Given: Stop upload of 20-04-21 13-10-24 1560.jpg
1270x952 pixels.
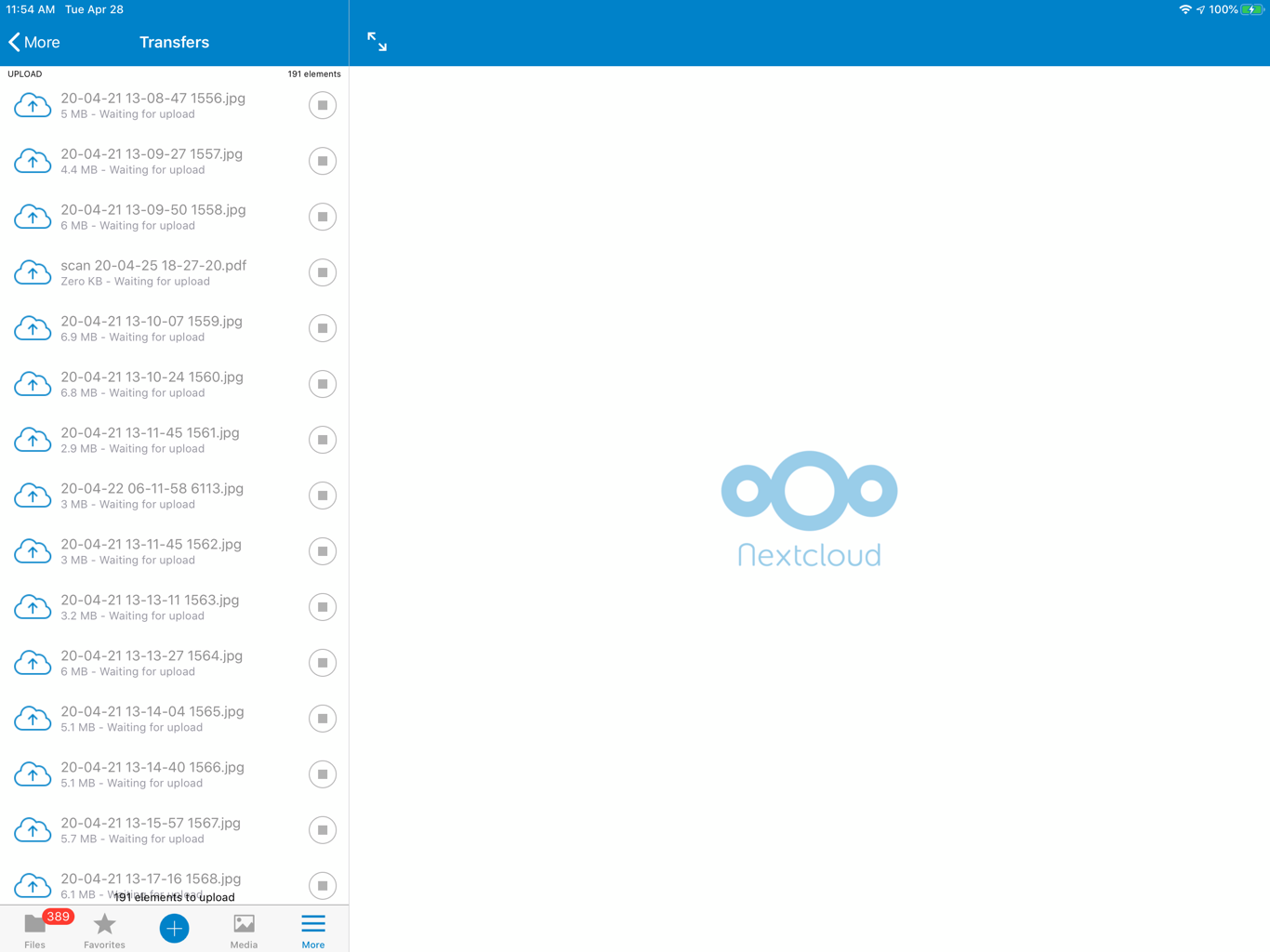Looking at the screenshot, I should 323,384.
